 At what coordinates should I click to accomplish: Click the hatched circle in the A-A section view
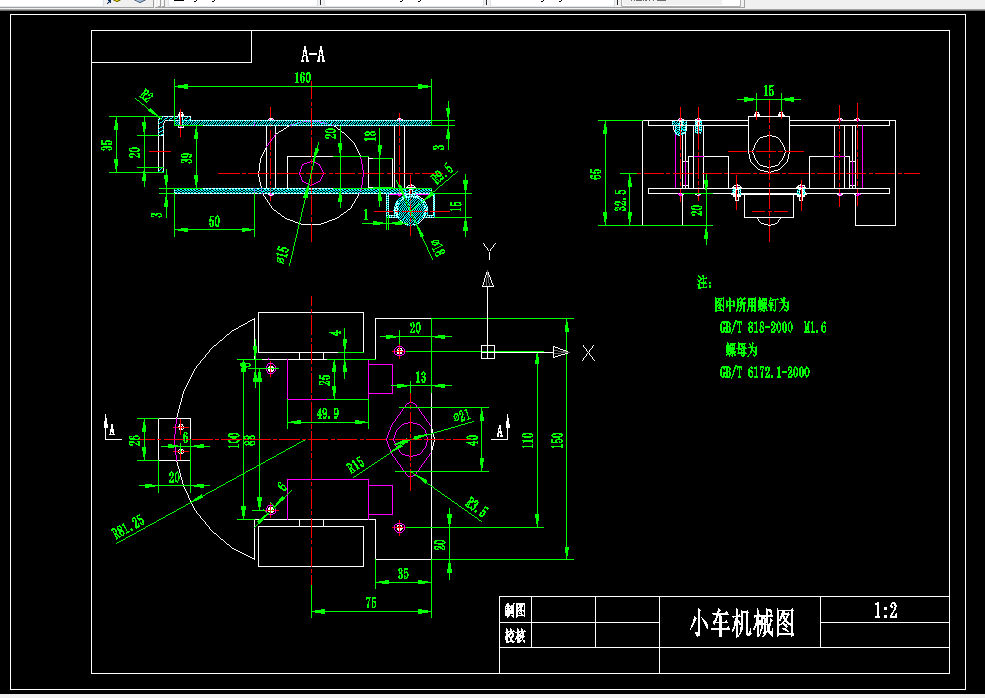[x=411, y=206]
